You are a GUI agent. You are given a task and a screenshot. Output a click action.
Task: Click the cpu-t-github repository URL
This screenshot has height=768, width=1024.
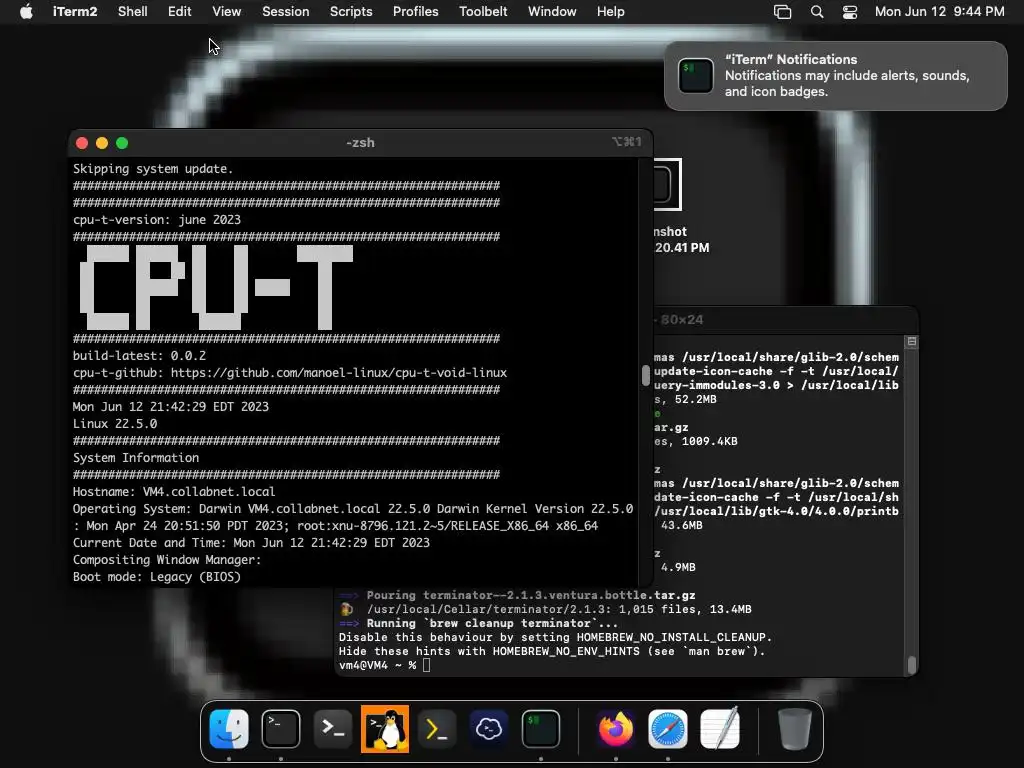338,373
